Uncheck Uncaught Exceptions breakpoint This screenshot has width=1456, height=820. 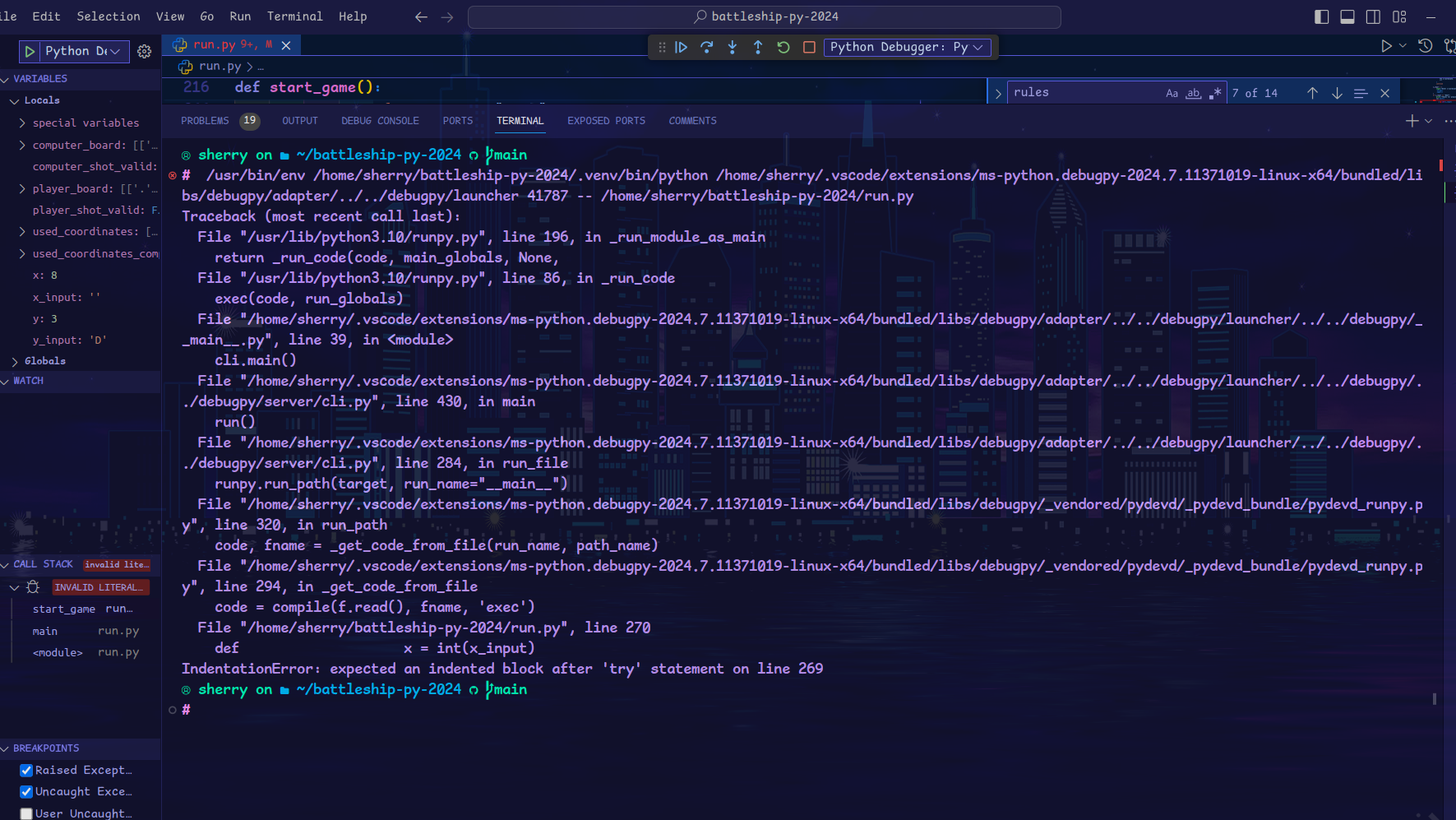26,792
